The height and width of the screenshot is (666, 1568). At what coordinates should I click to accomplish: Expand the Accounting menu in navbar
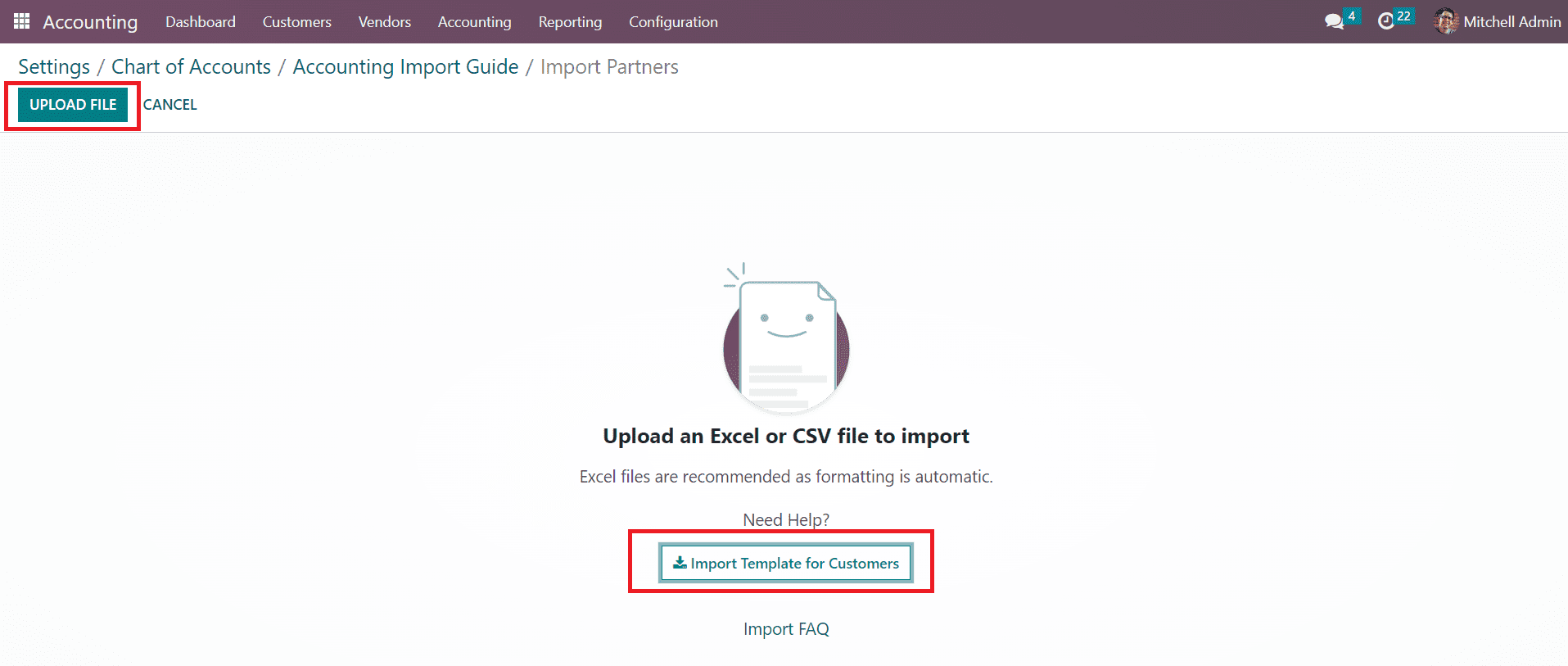474,22
